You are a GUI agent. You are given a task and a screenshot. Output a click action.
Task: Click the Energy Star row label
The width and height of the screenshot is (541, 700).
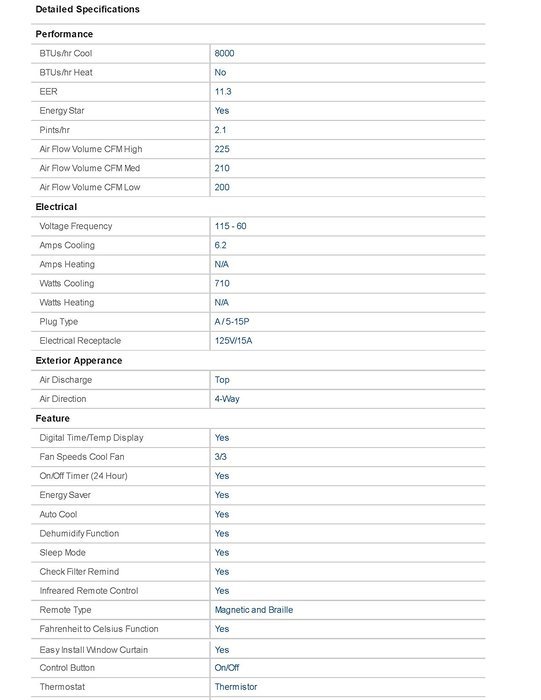click(x=62, y=111)
